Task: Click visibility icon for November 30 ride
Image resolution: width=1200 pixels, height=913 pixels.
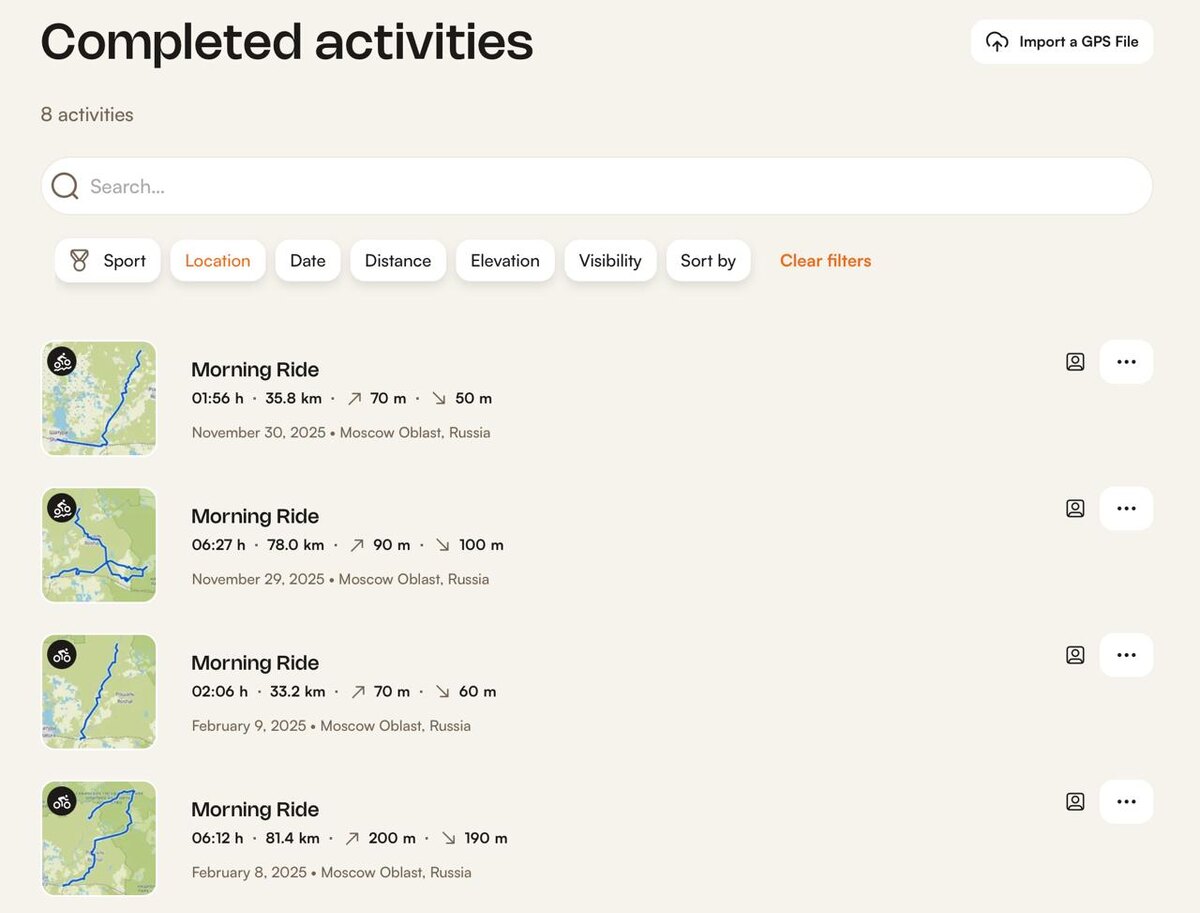Action: click(1075, 362)
